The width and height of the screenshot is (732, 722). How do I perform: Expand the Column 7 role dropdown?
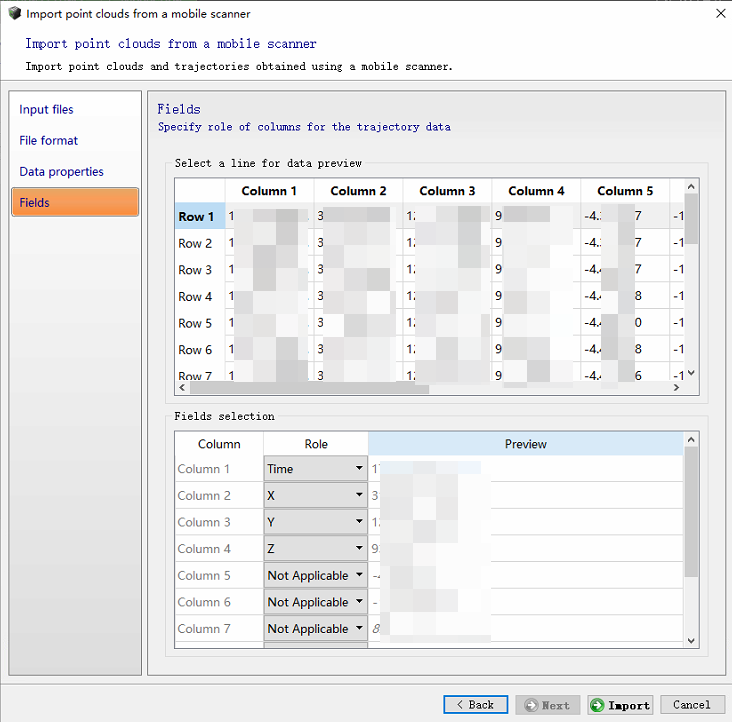[x=315, y=629]
